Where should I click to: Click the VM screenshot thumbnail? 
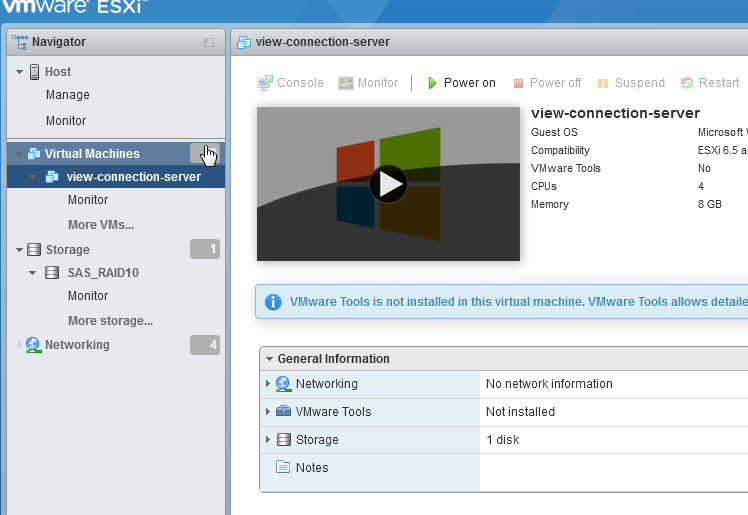click(388, 184)
